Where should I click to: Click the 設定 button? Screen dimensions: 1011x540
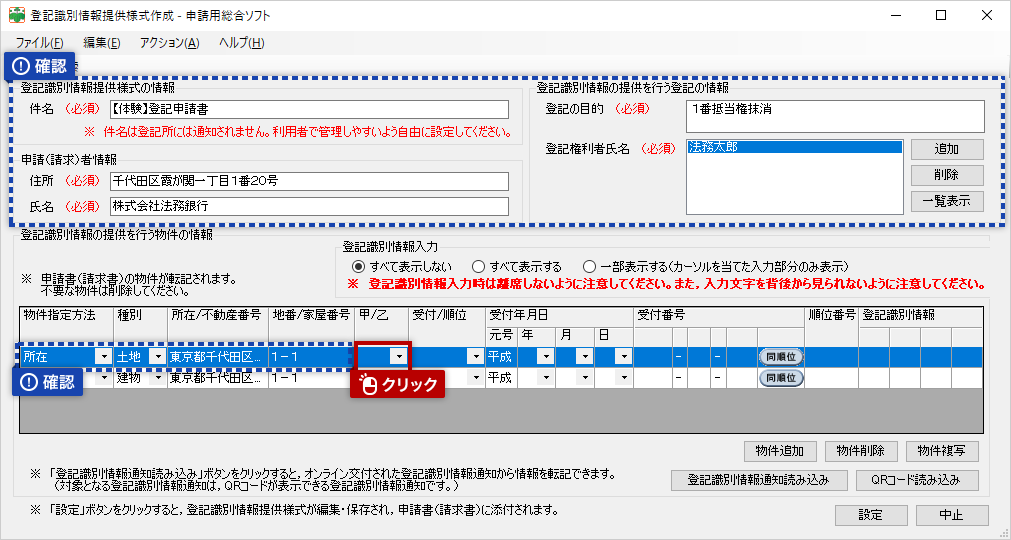[871, 515]
